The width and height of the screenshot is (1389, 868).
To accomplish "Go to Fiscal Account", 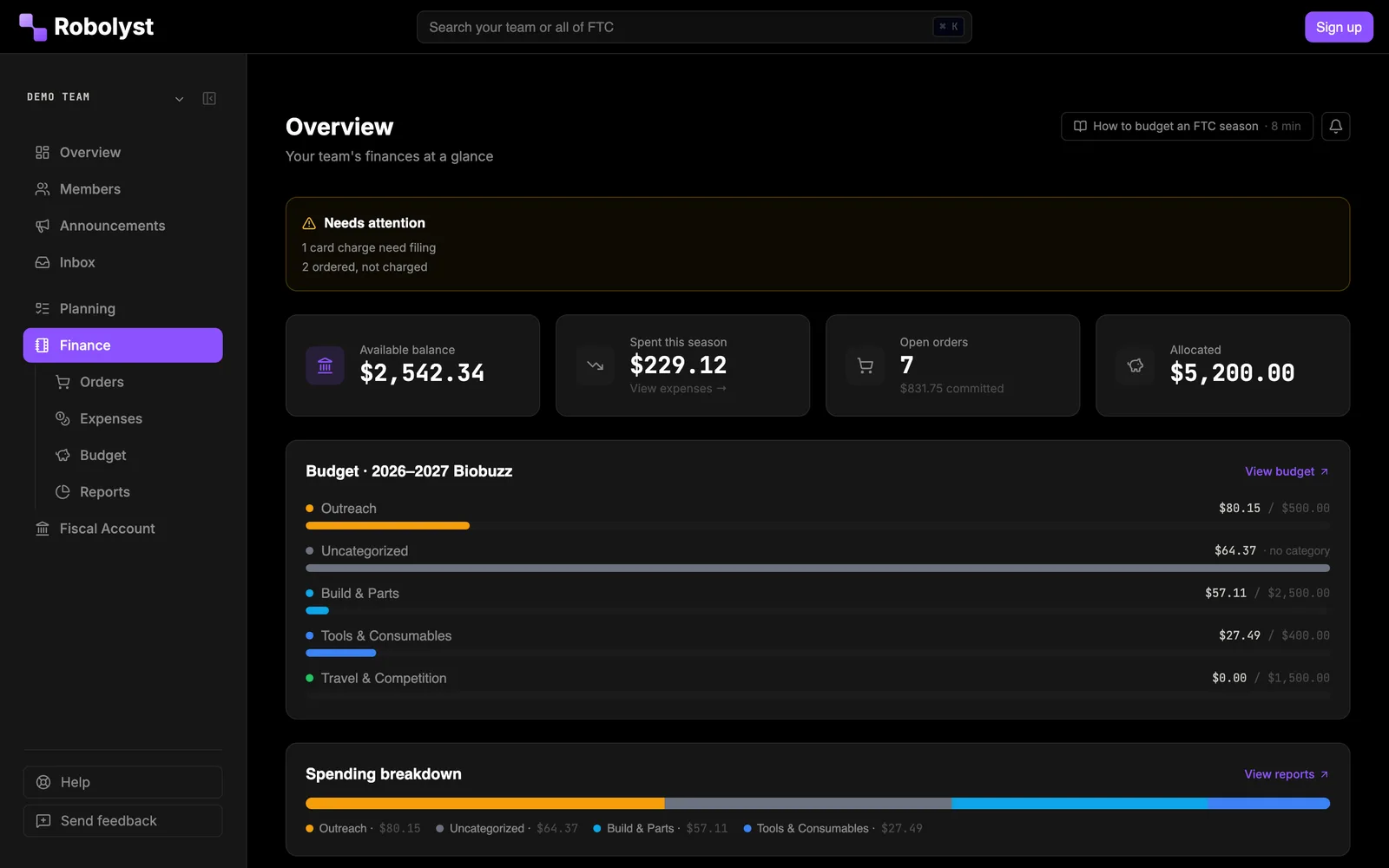I will point(122,529).
